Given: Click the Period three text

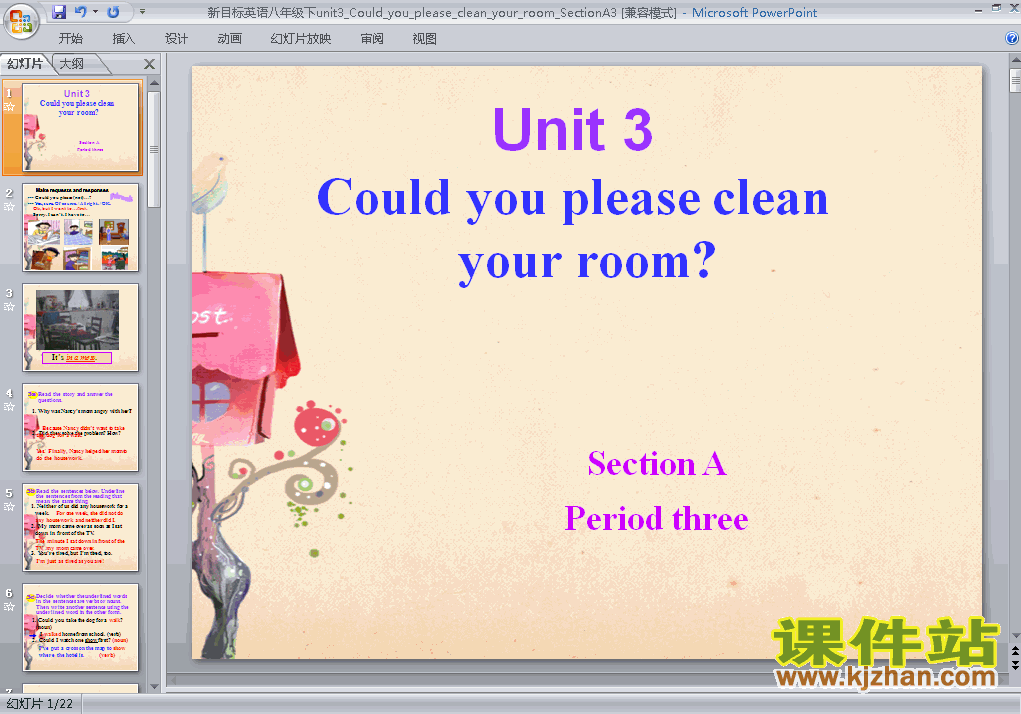Looking at the screenshot, I should 656,518.
